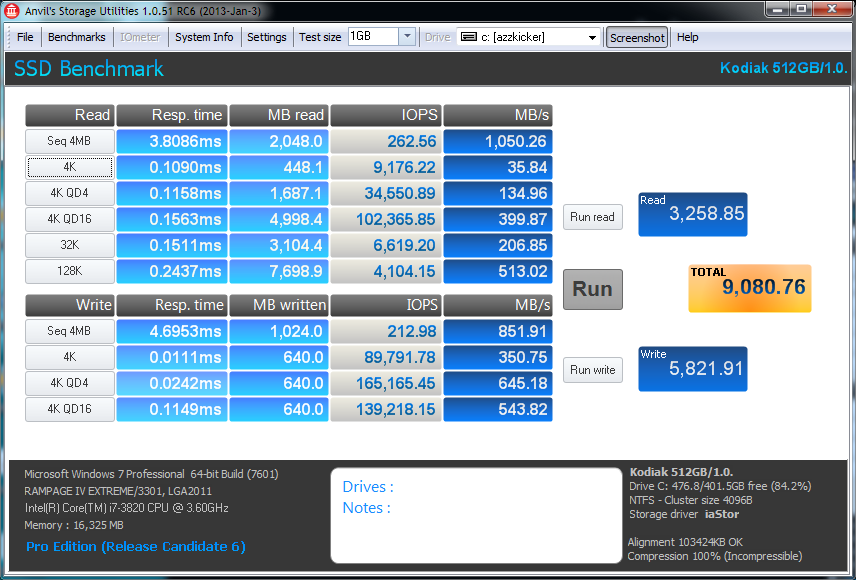Click the Write column header
856x580 pixels.
[70, 305]
